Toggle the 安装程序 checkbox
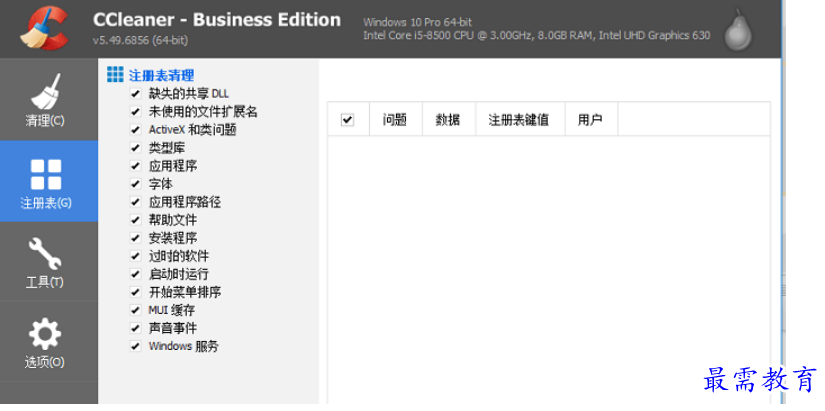 [x=136, y=238]
